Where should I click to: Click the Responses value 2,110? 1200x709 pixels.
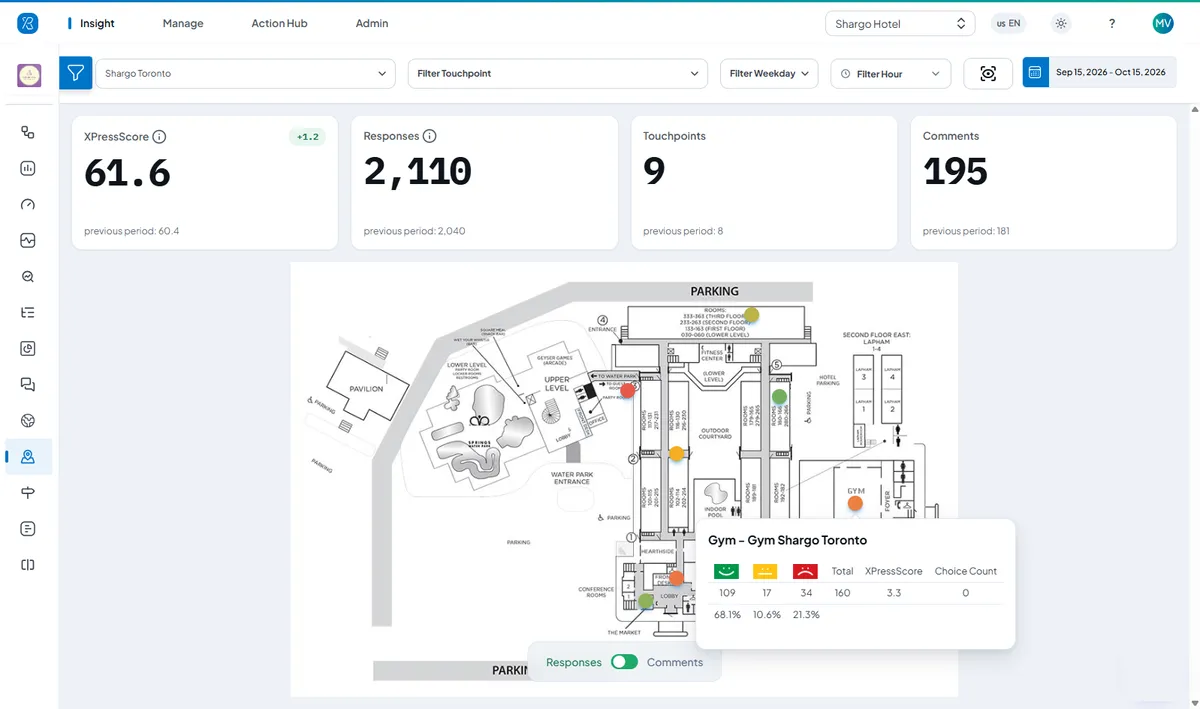(x=418, y=173)
